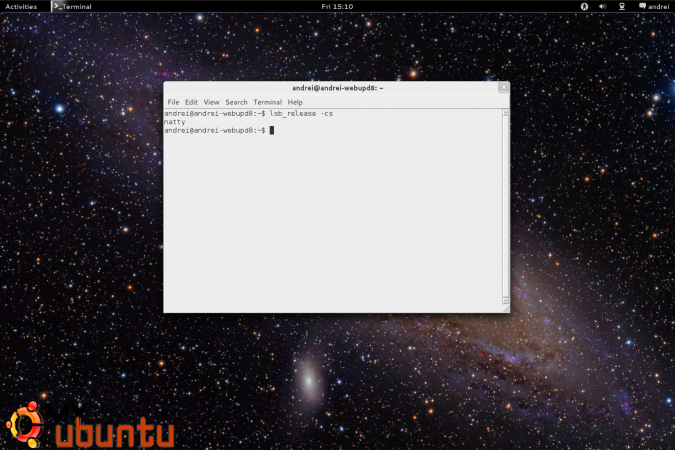This screenshot has width=675, height=450.
Task: Open the Activities overview
Action: pyautogui.click(x=21, y=6)
